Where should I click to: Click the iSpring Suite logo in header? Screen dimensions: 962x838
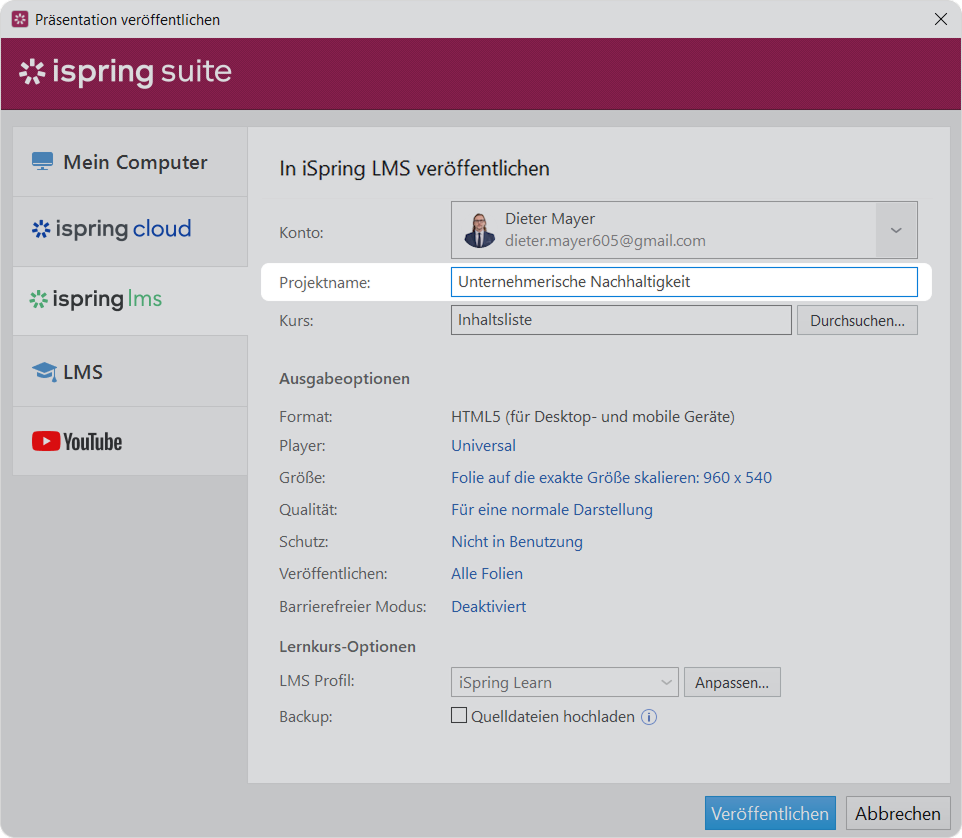[x=125, y=73]
